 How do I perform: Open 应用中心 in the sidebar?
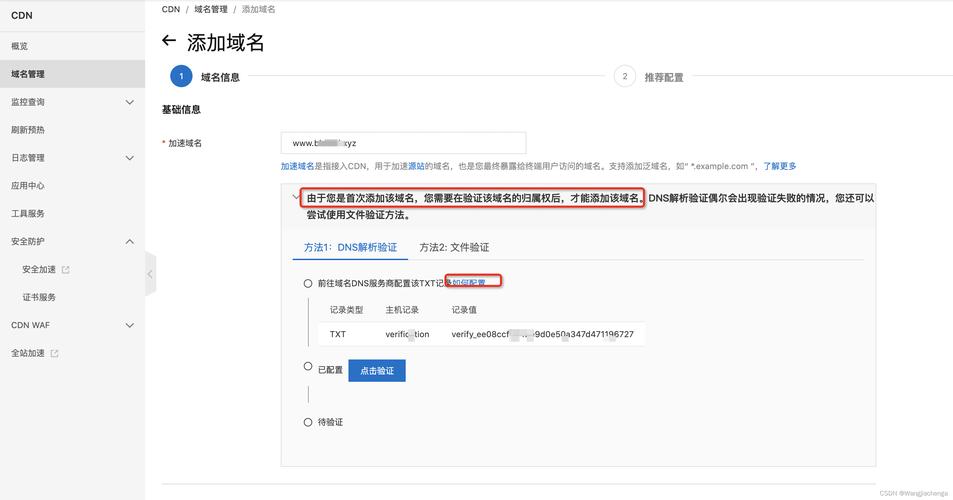point(28,186)
